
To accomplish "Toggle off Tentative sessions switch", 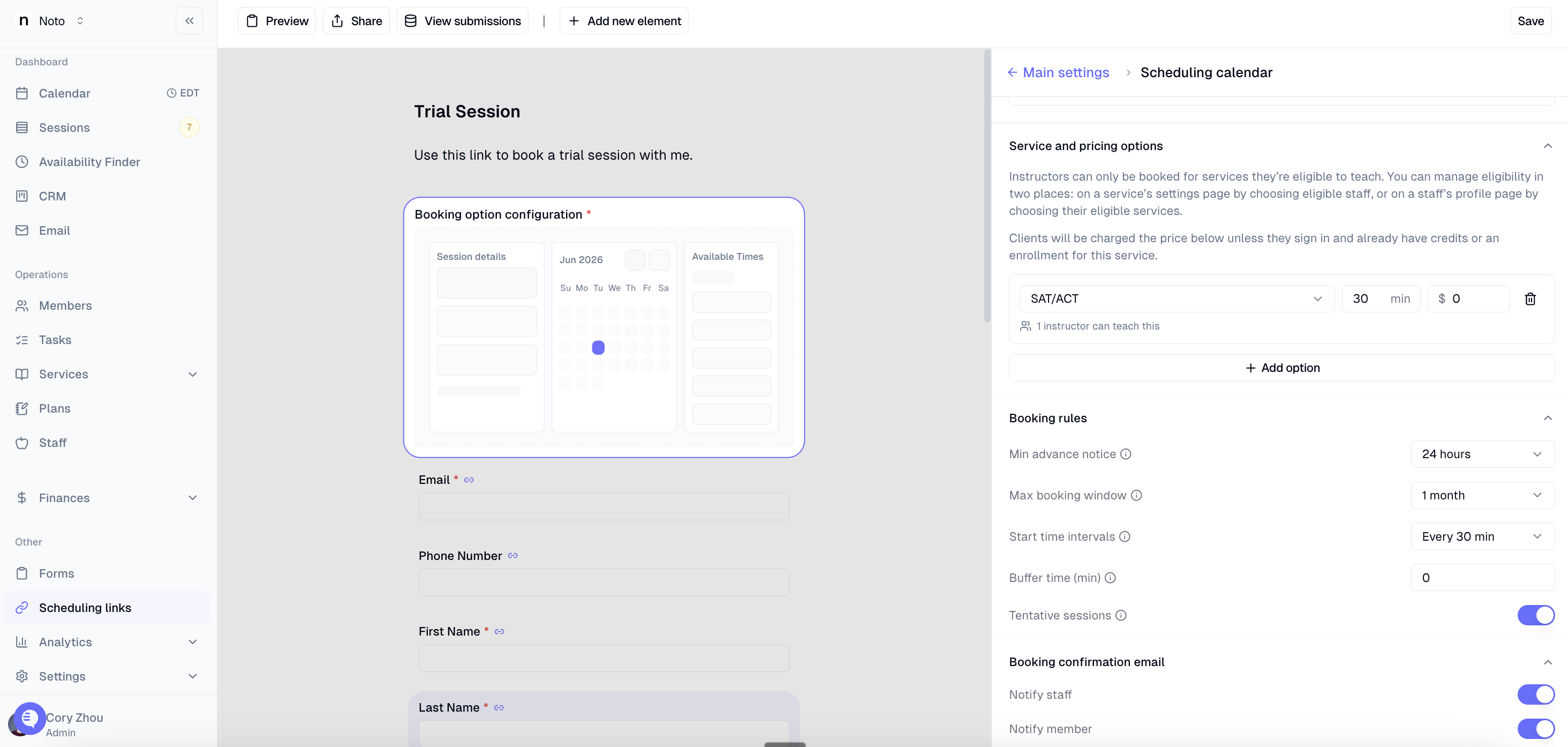I will (x=1535, y=615).
